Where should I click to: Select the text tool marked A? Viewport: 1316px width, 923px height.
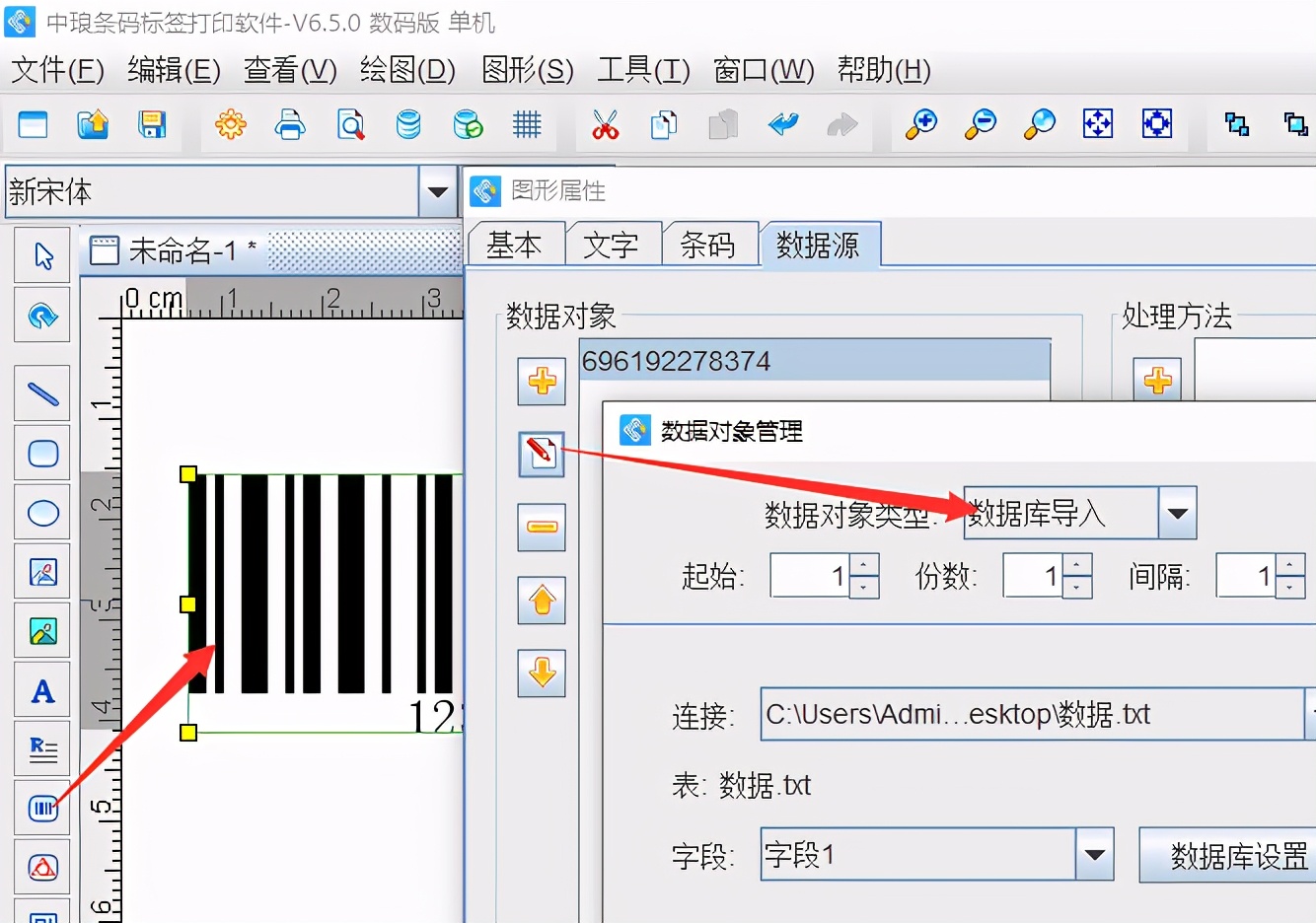click(x=42, y=690)
